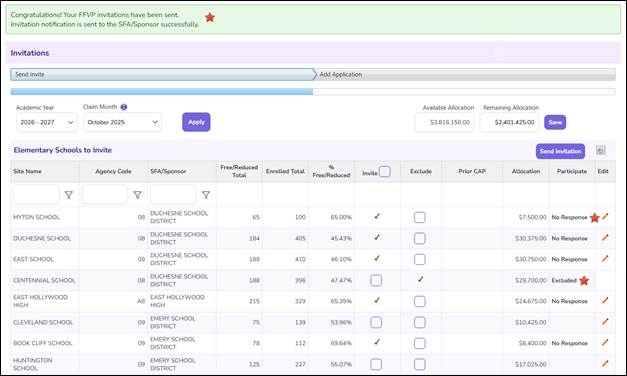Click invite checkmark for Myton School
Viewport: 627px width, 376px height.
click(377, 216)
